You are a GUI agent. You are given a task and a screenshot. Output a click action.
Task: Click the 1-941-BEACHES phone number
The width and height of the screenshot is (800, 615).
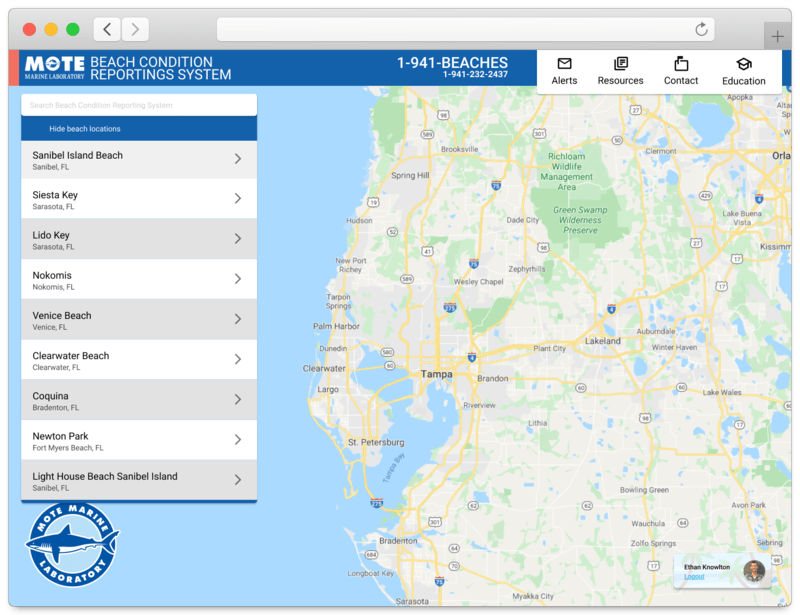[x=452, y=63]
